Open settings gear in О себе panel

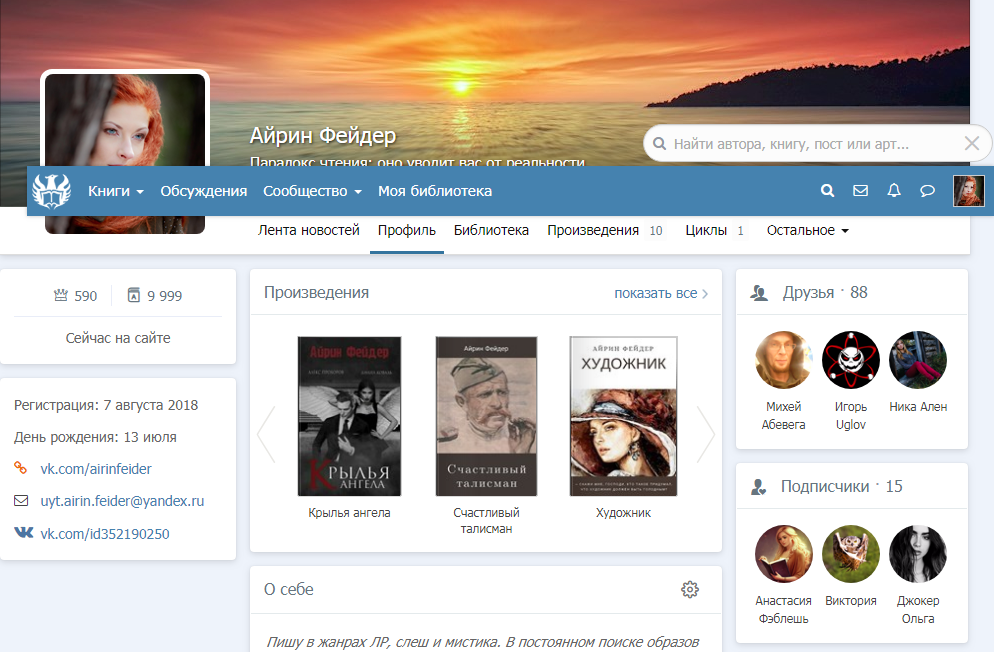pos(689,589)
